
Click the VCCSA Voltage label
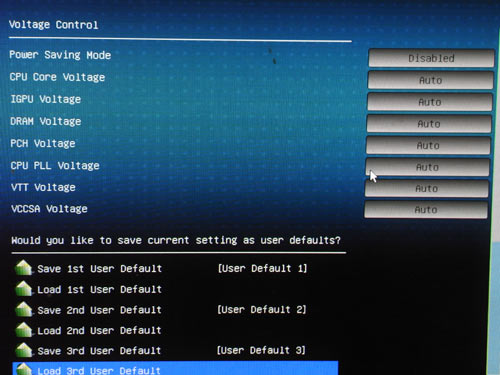tap(49, 209)
